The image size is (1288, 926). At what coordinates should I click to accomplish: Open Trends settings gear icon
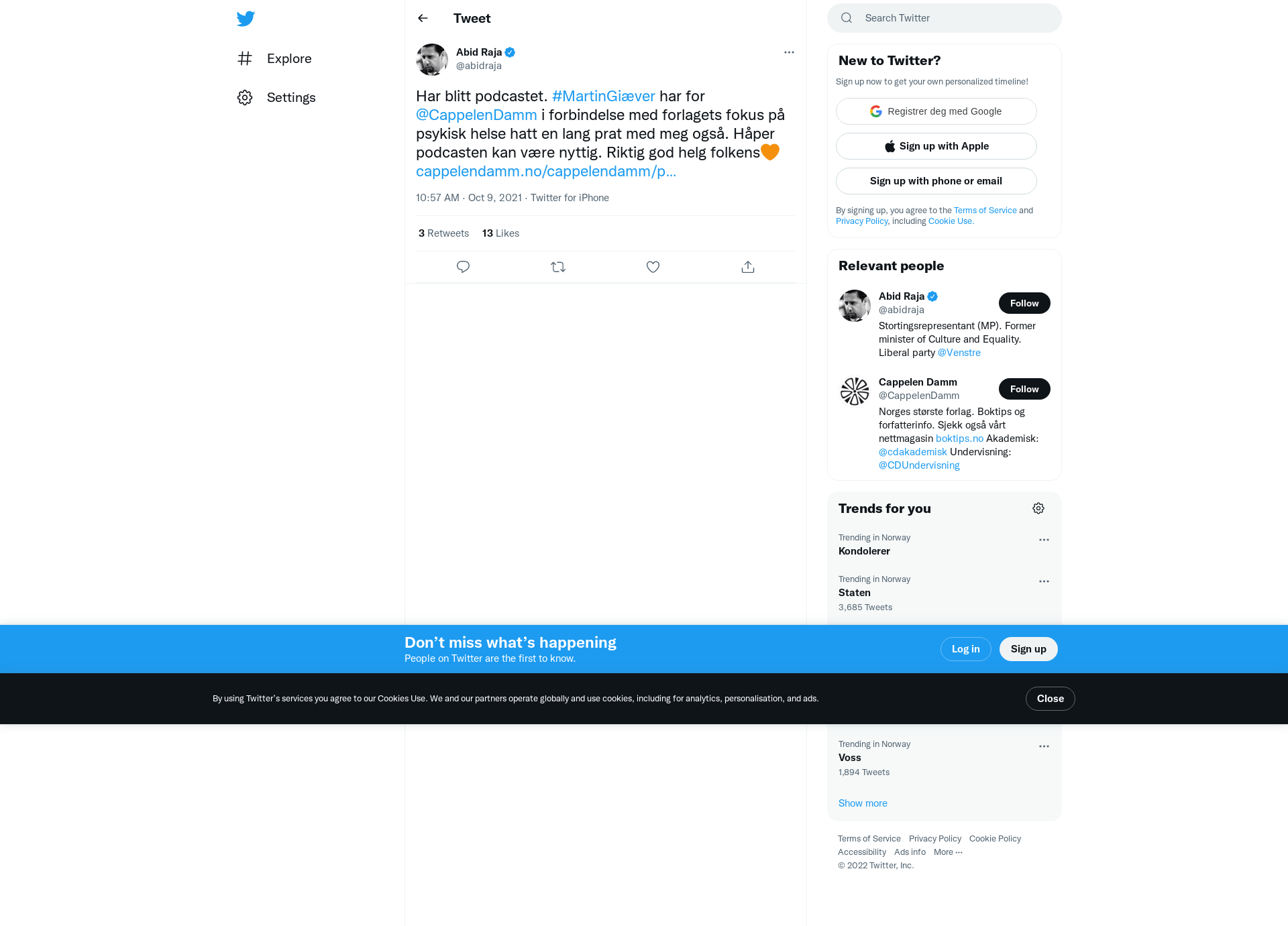click(x=1038, y=508)
